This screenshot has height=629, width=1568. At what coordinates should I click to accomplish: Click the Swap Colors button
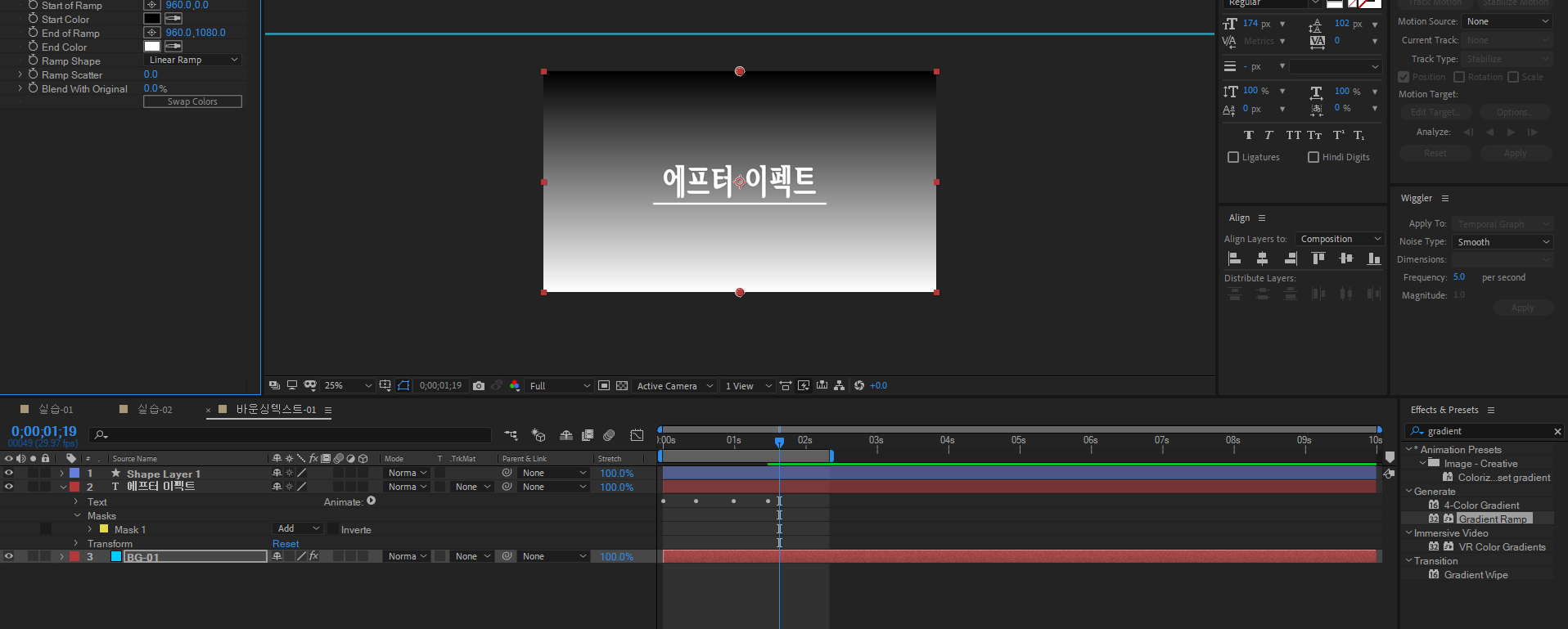tap(193, 101)
